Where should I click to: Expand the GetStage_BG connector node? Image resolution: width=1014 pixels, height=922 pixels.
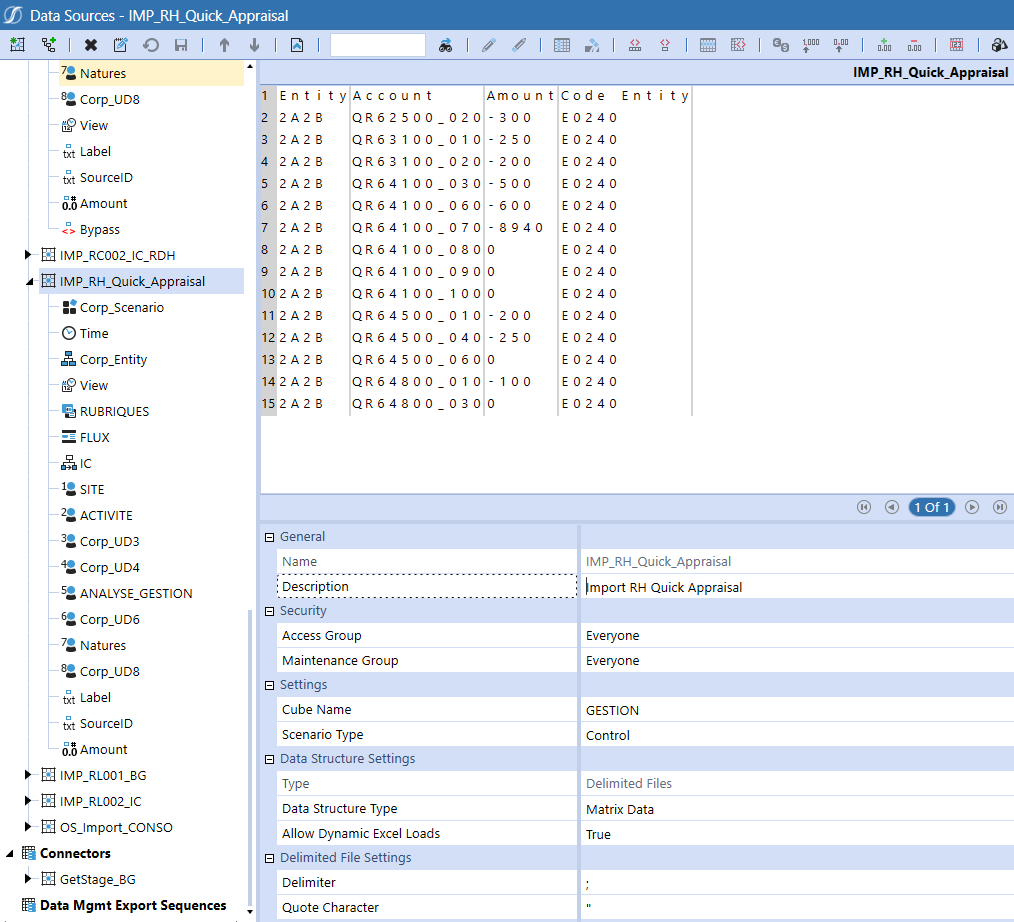click(28, 879)
